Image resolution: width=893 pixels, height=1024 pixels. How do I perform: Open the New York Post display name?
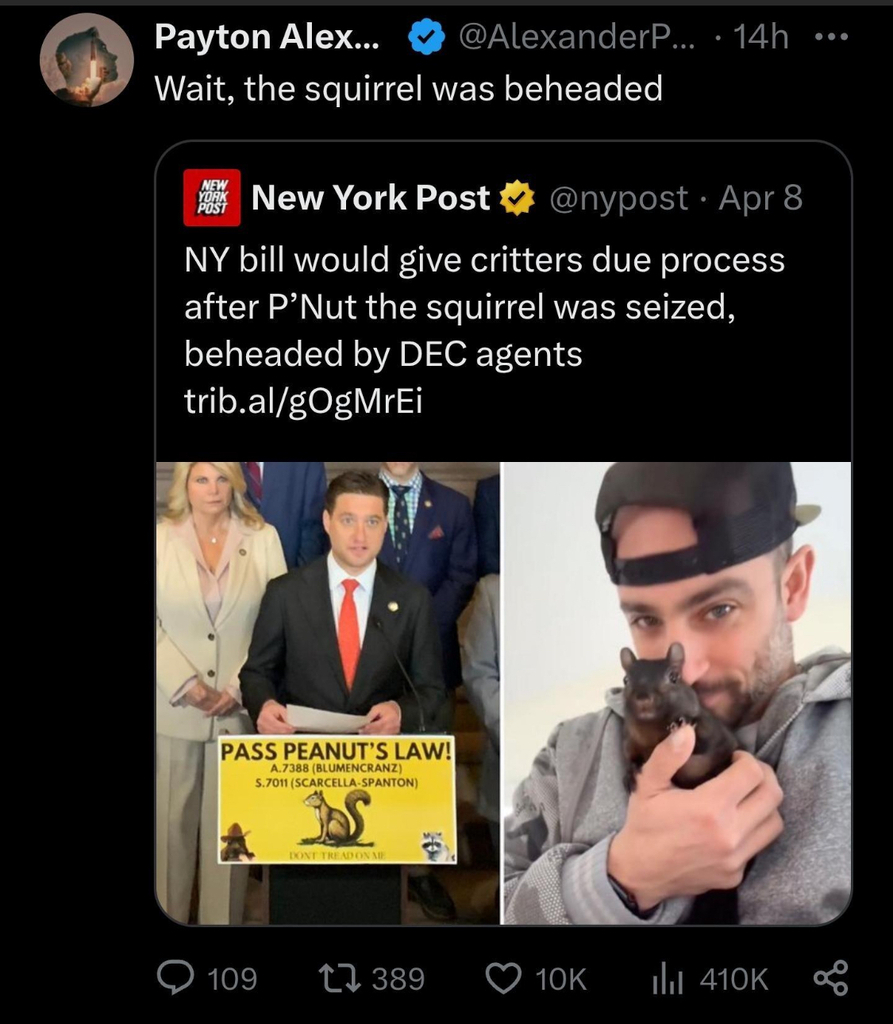pyautogui.click(x=370, y=198)
